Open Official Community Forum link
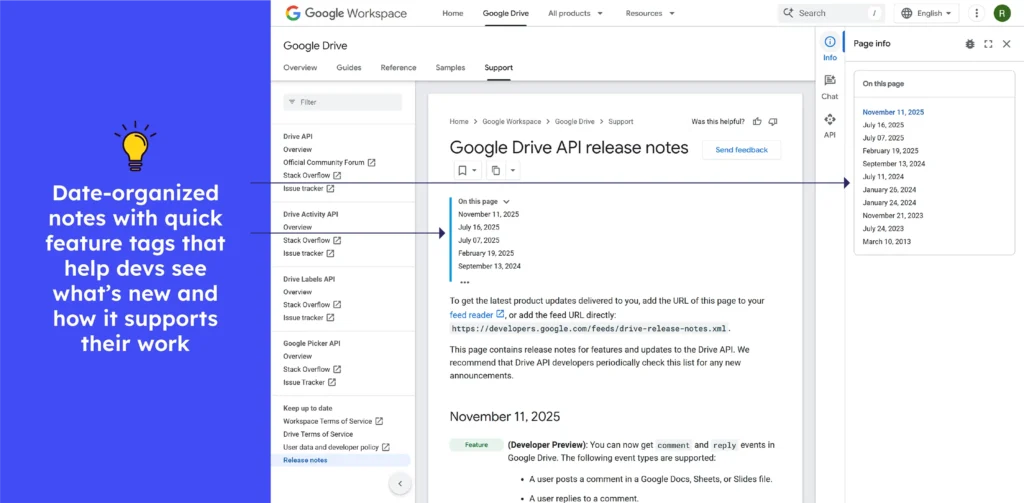 tap(329, 162)
